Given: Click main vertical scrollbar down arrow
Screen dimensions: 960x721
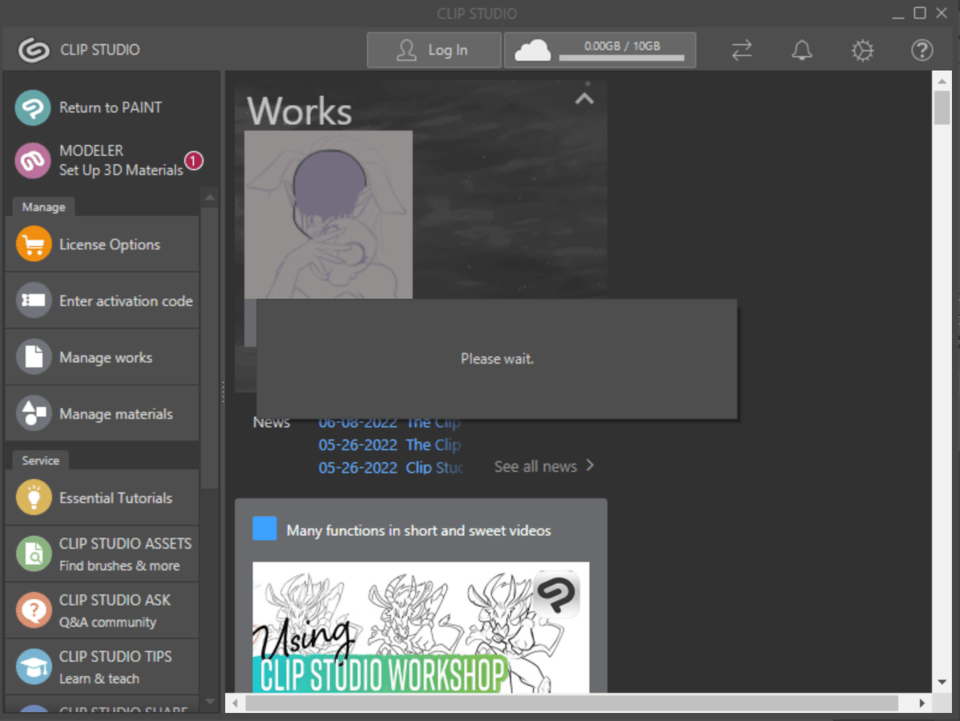Looking at the screenshot, I should pos(942,682).
